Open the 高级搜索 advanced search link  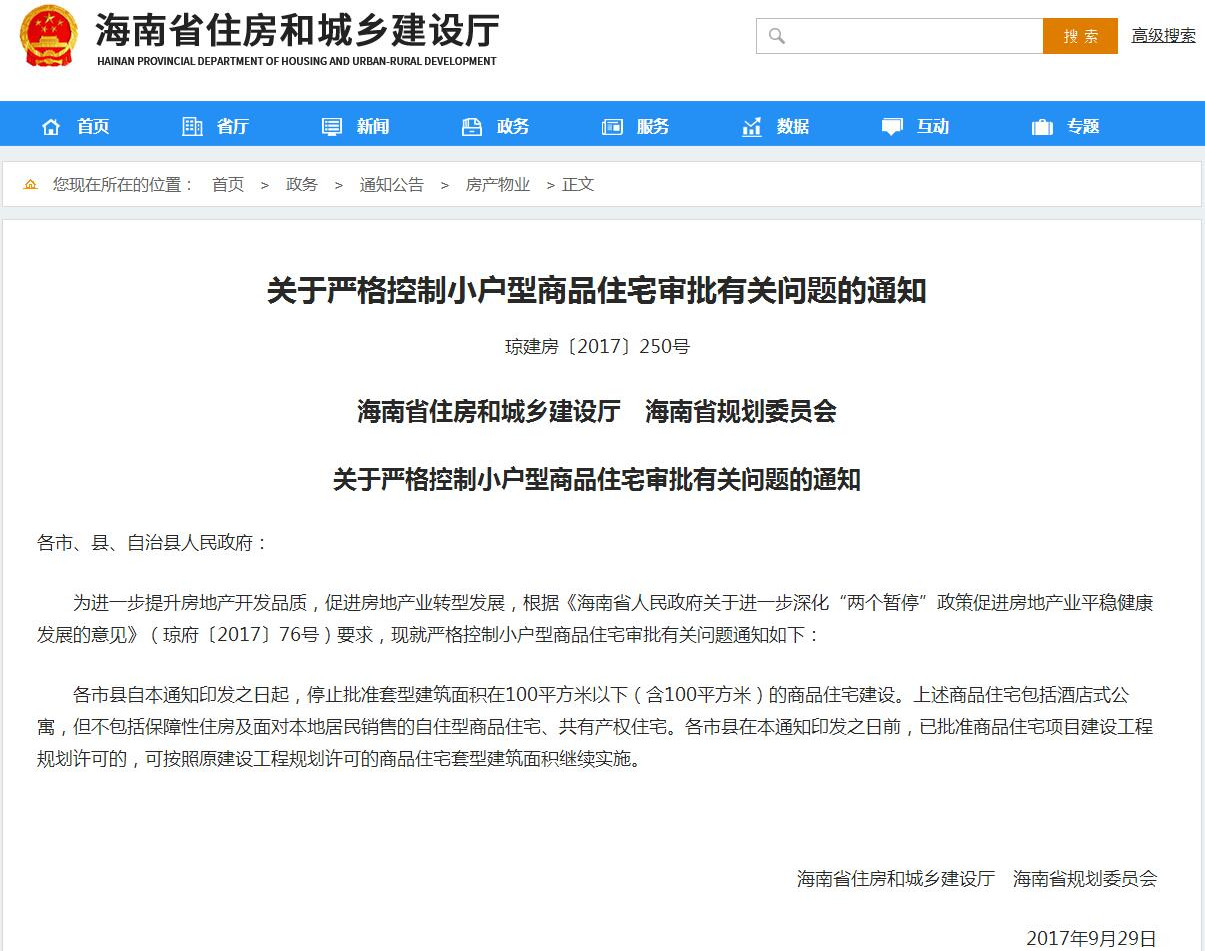[1163, 36]
